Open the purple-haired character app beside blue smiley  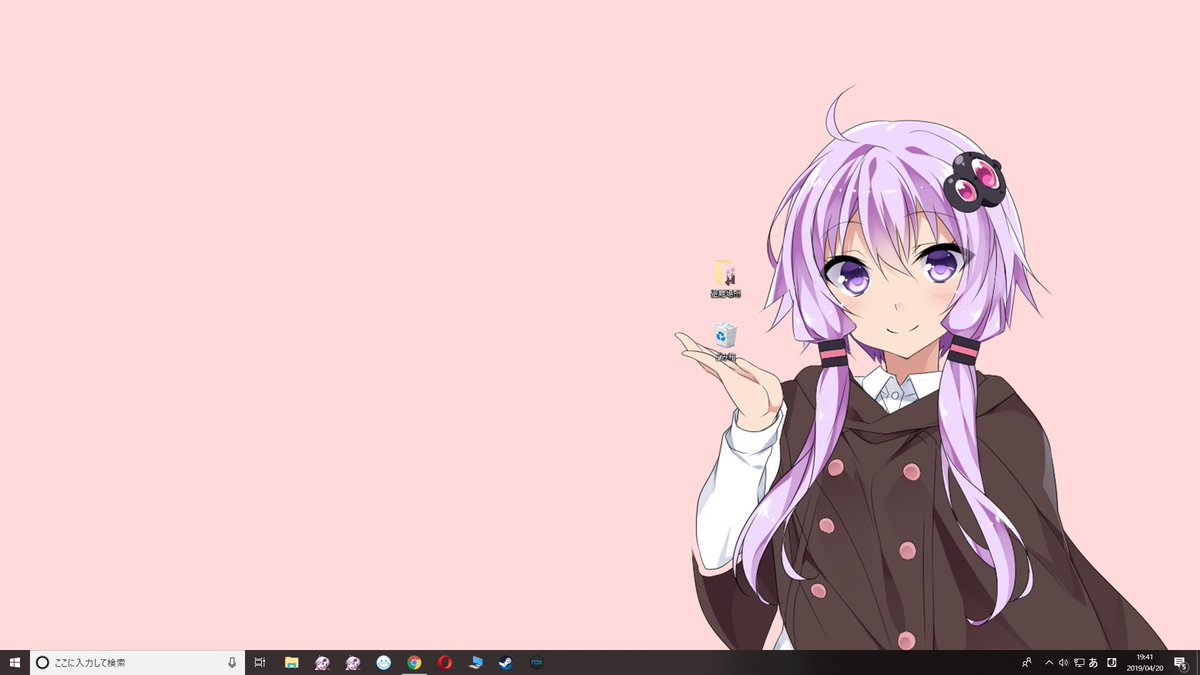pyautogui.click(x=353, y=662)
